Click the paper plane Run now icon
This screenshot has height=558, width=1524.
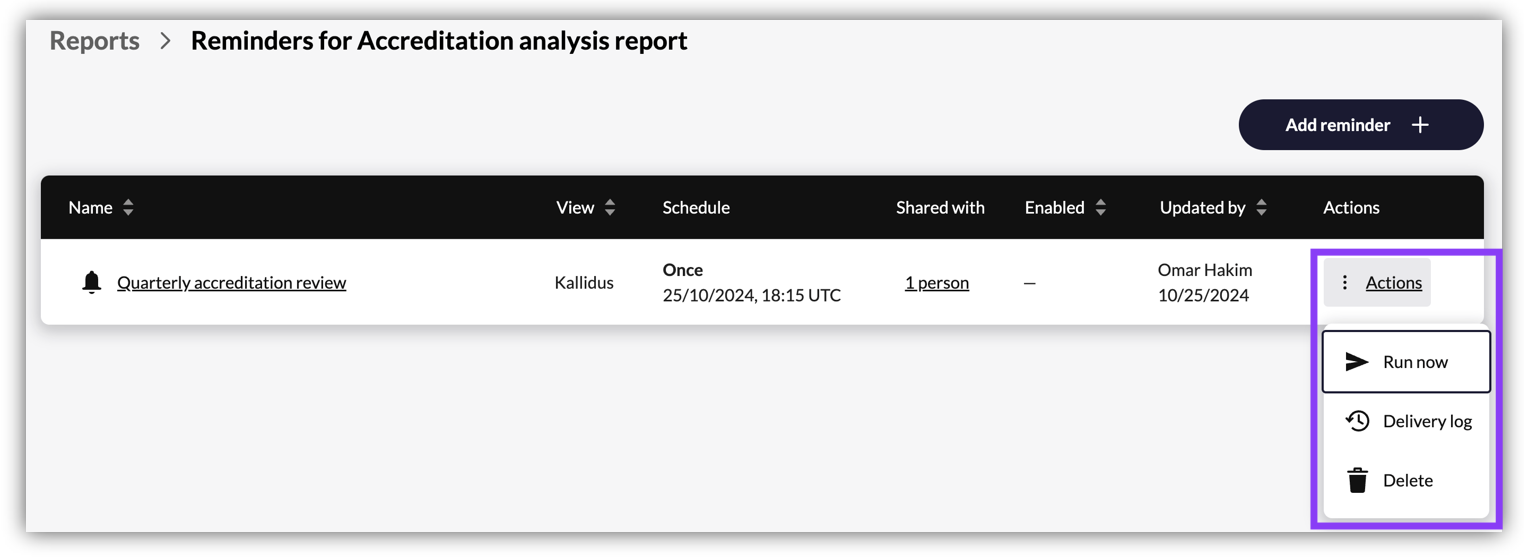1356,362
